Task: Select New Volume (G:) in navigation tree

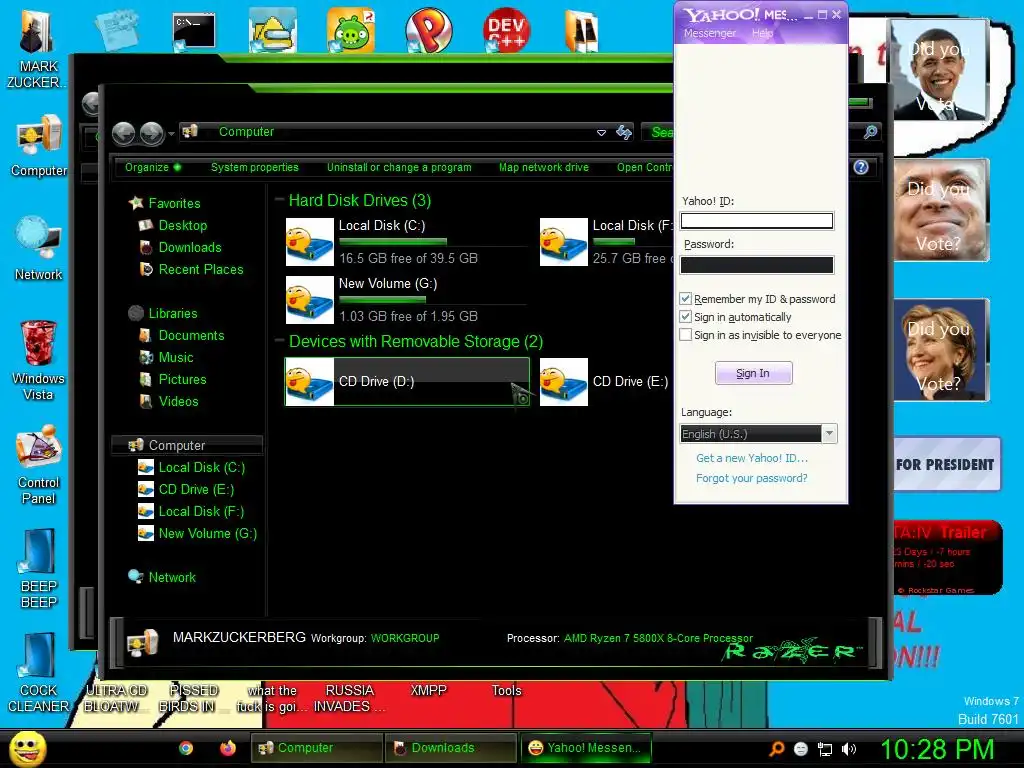Action: (207, 534)
